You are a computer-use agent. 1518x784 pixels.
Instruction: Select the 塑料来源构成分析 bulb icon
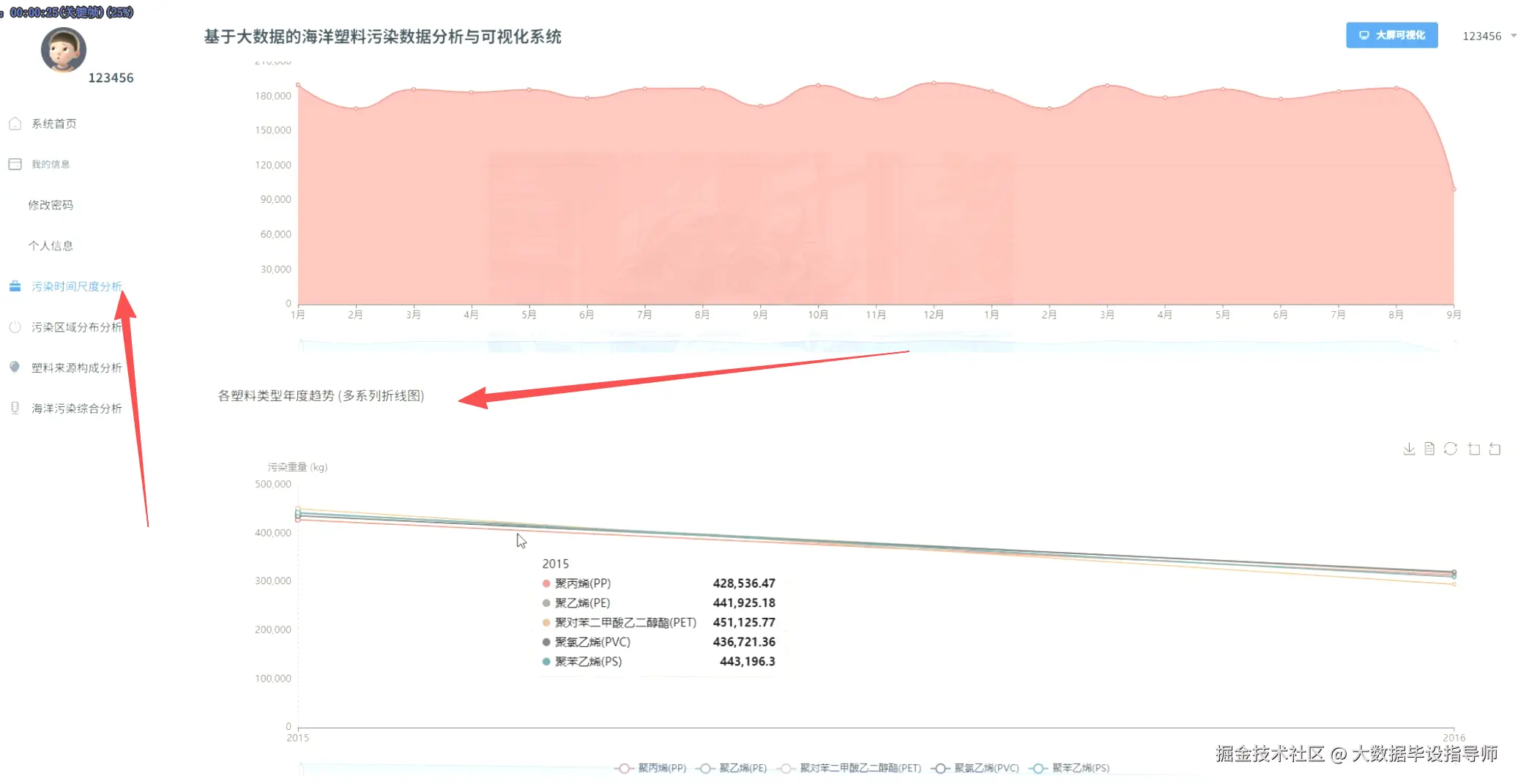click(15, 367)
